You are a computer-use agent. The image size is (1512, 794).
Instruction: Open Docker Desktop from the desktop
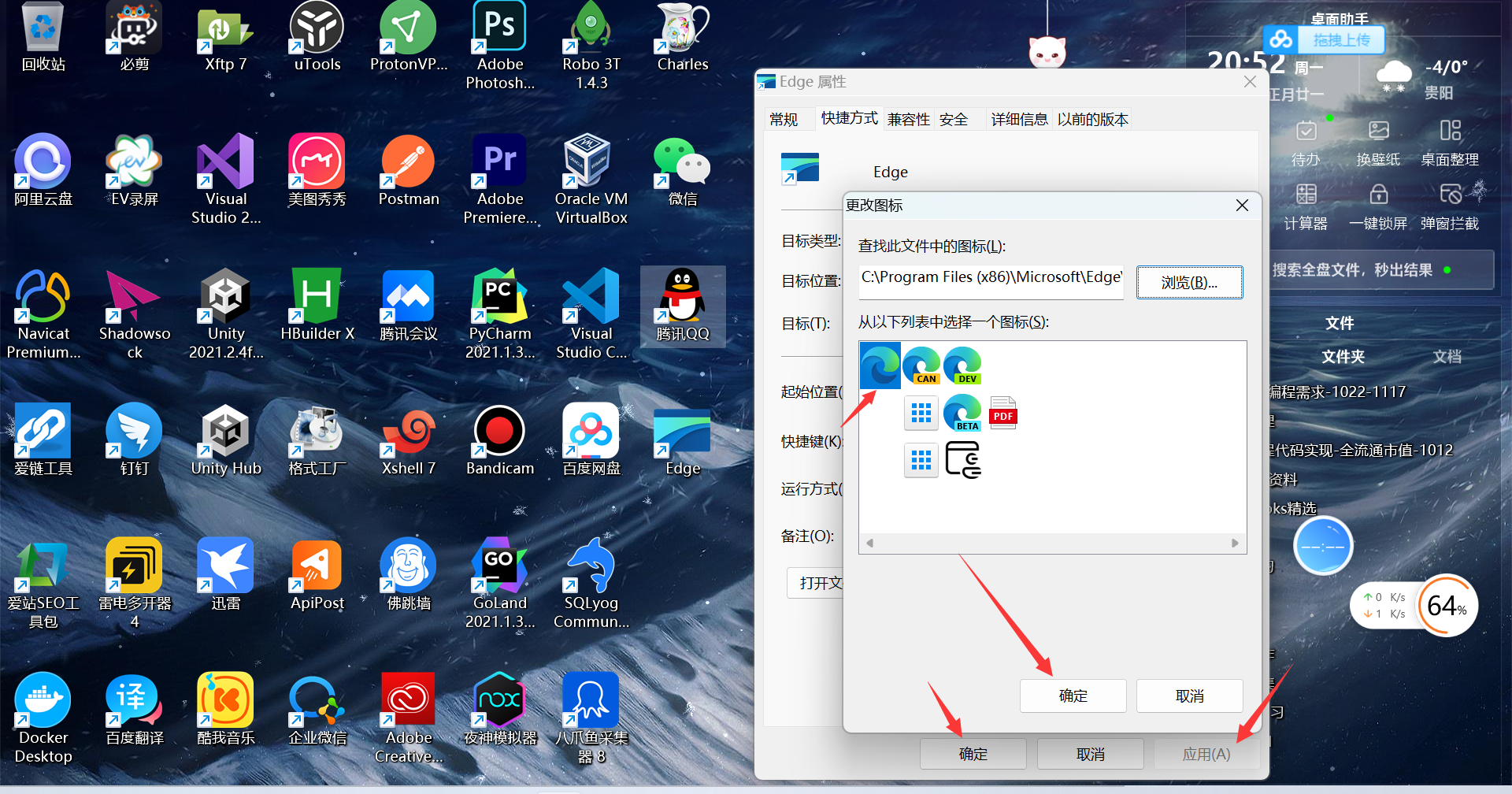tap(43, 699)
